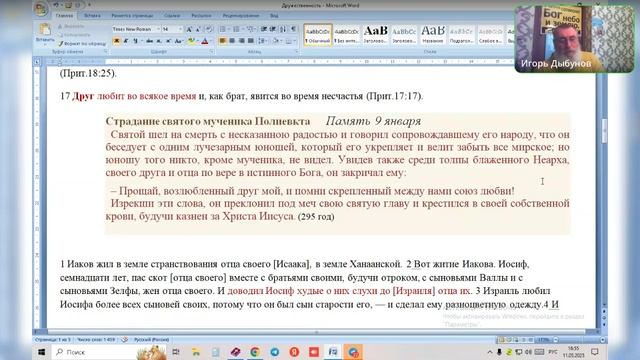This screenshot has width=640, height=360.
Task: Click the Numbering list icon
Action: pyautogui.click(x=236, y=29)
